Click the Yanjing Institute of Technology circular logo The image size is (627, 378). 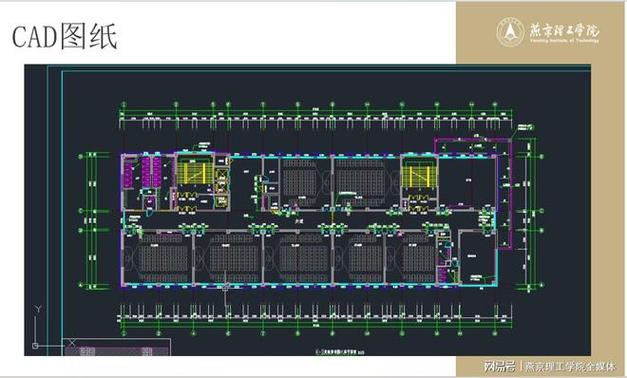pos(511,32)
